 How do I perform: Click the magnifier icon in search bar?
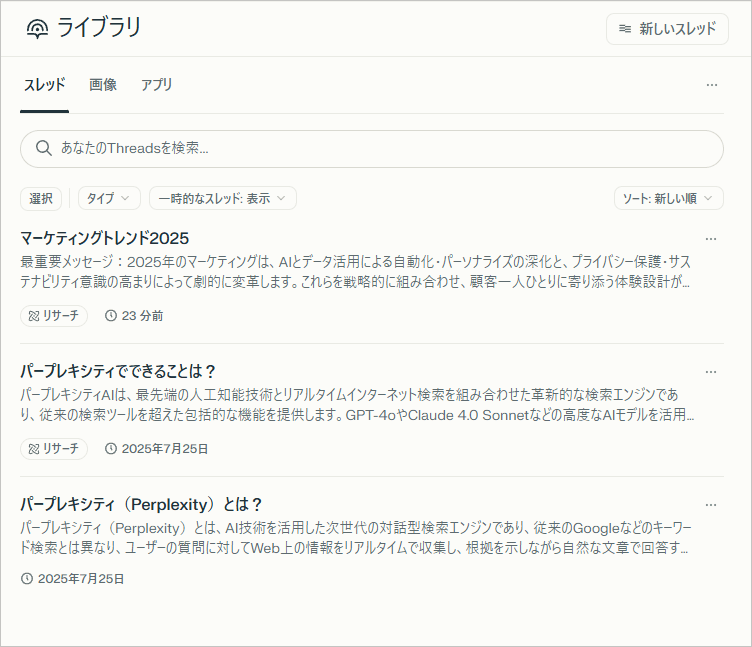pos(43,148)
